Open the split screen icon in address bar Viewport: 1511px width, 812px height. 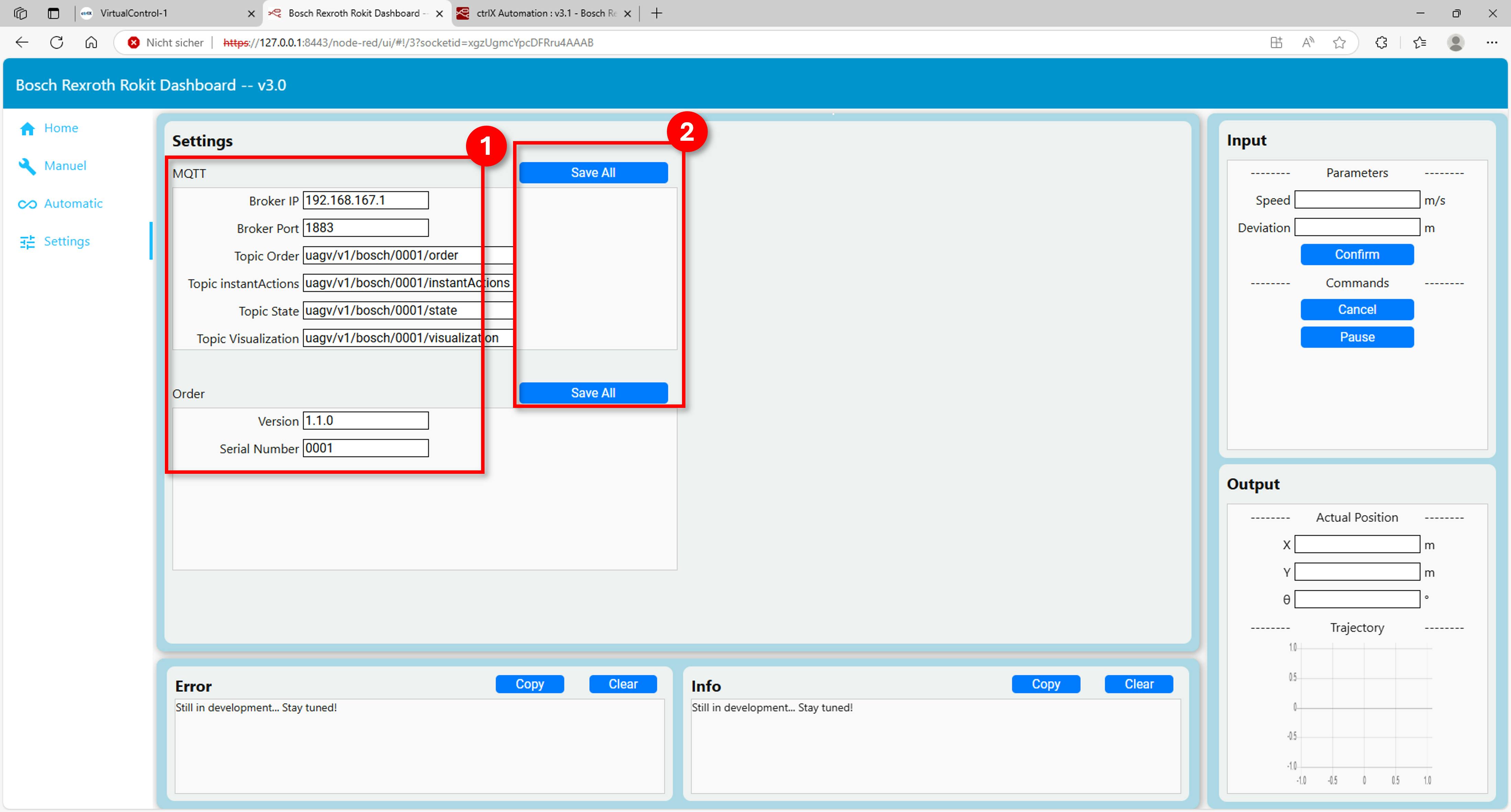1276,42
